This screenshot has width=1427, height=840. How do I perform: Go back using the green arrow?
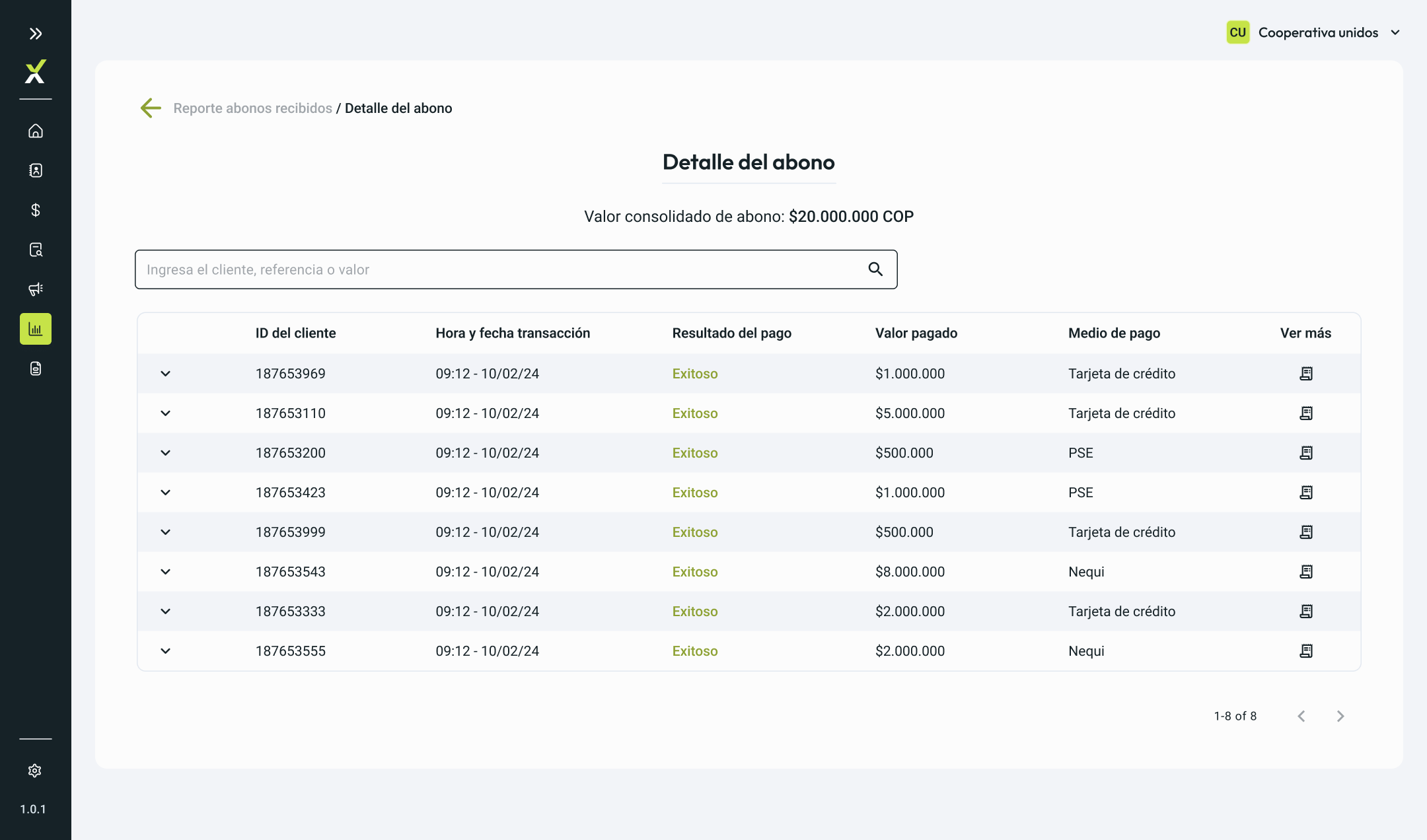151,108
